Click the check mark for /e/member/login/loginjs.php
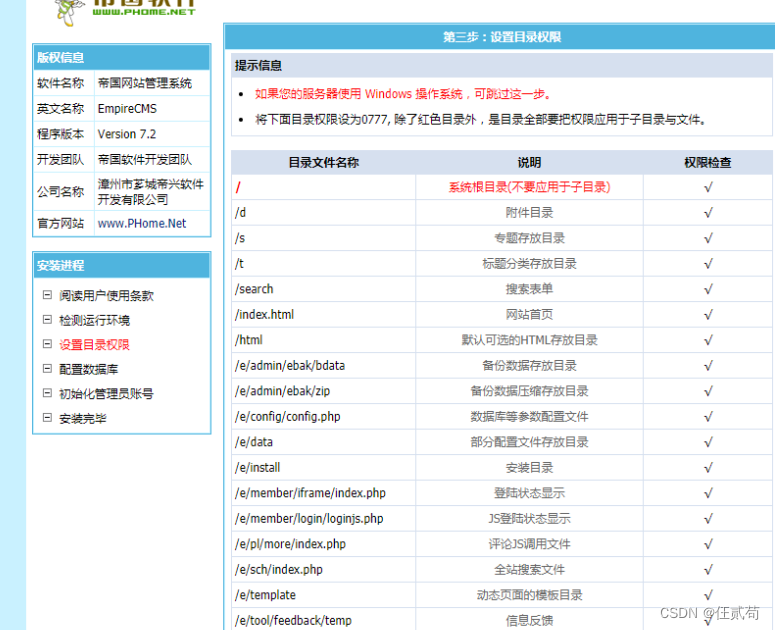This screenshot has width=775, height=630. [708, 519]
